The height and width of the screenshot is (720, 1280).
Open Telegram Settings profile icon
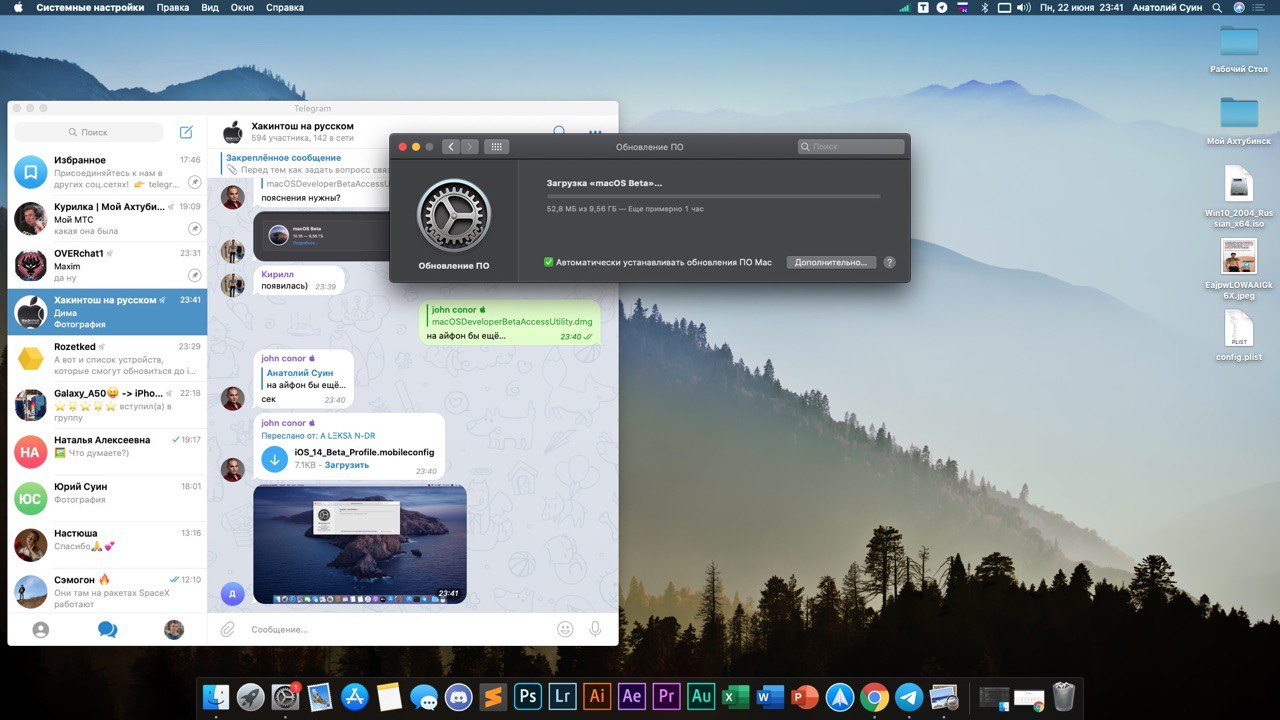pyautogui.click(x=174, y=630)
